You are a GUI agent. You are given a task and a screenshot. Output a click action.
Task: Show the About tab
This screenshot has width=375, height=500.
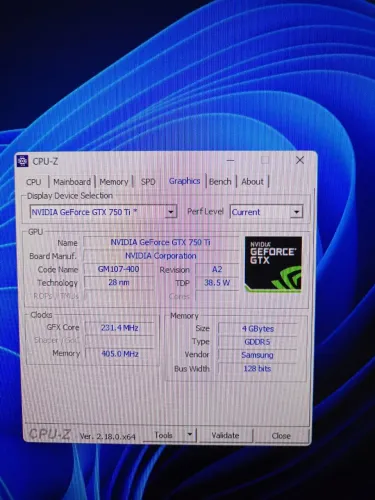point(252,182)
